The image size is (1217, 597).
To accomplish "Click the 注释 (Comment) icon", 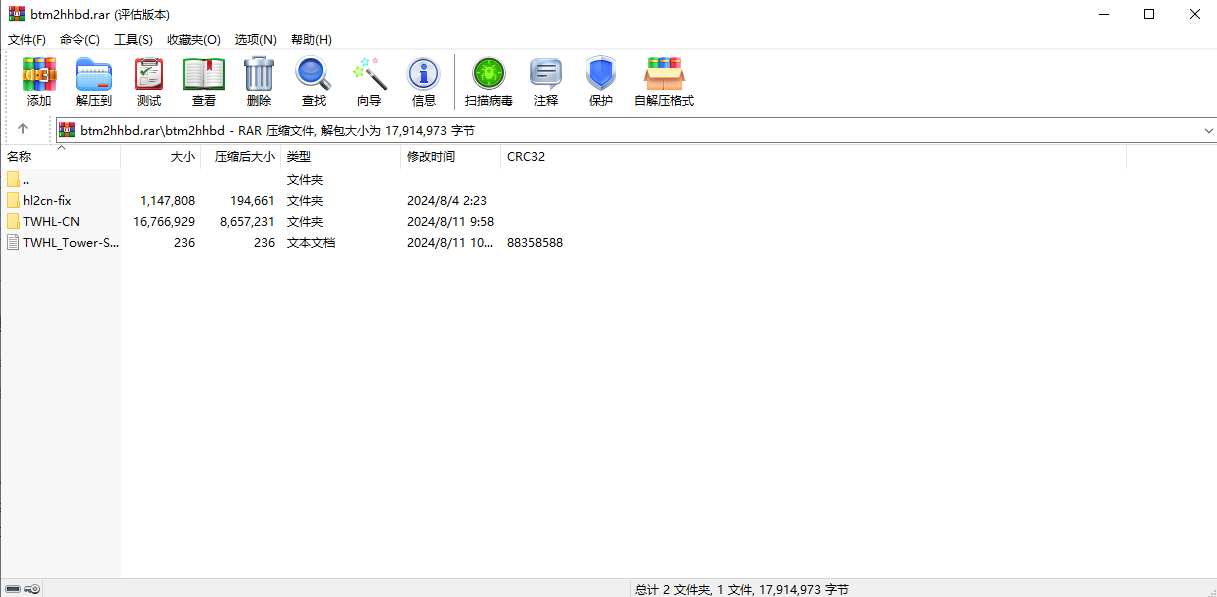I will tap(546, 75).
